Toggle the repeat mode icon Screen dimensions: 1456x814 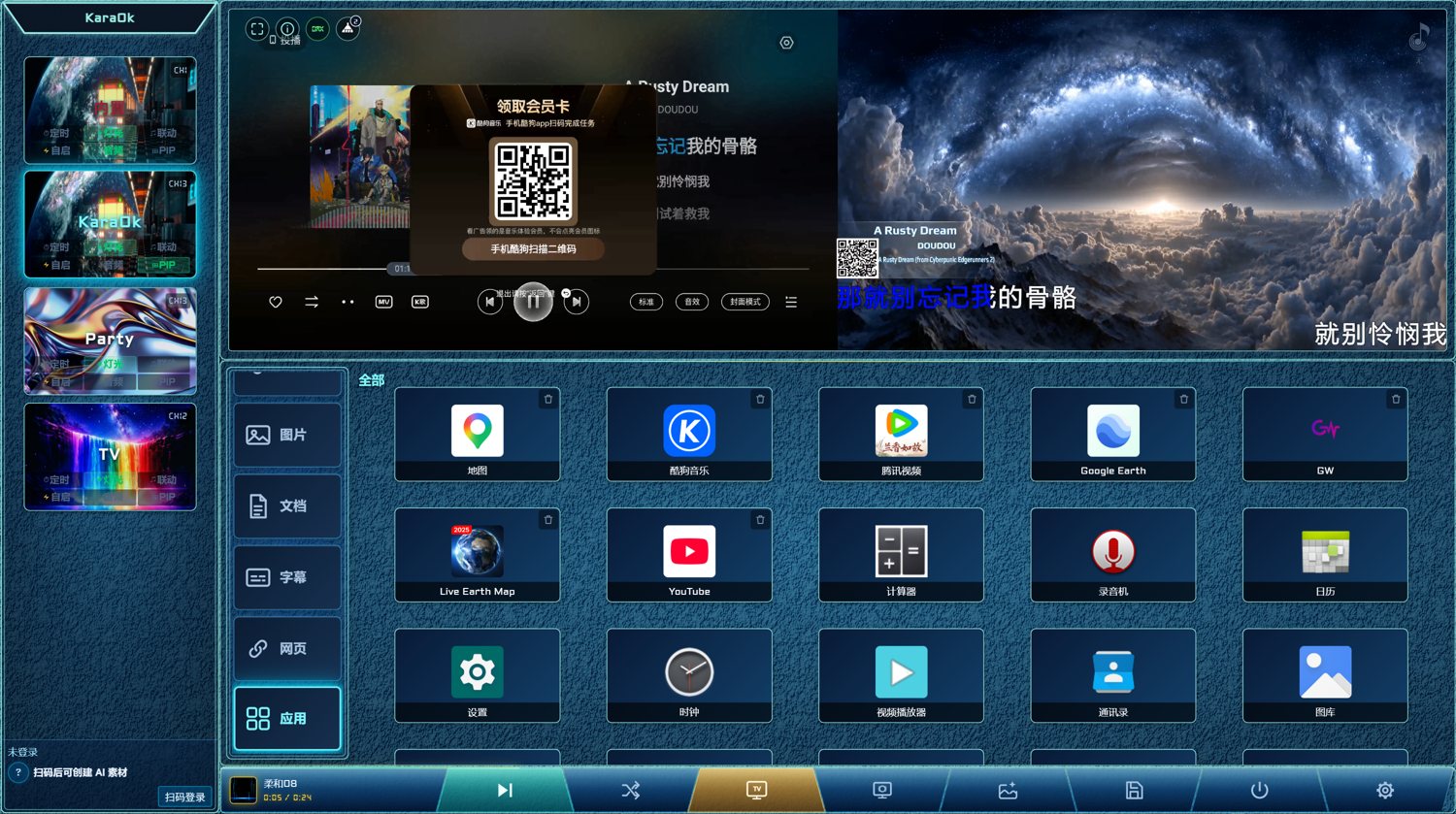tap(312, 302)
